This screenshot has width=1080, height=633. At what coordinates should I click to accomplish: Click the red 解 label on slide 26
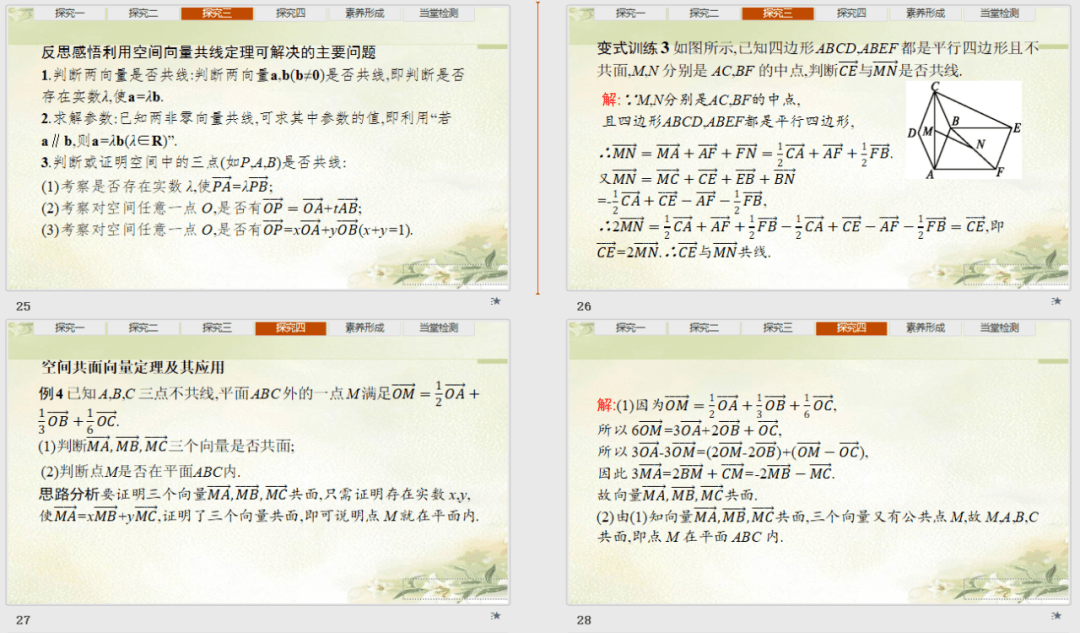(x=610, y=99)
